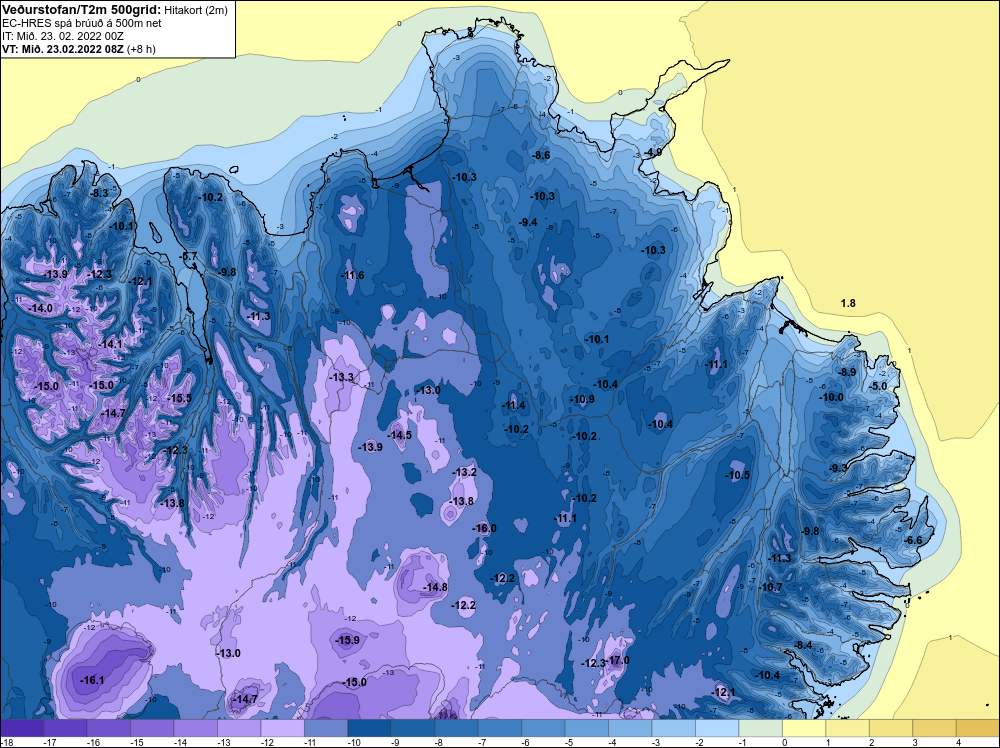Click the -8.9 temperature label
Screen dimensions: 1000x748
coord(847,372)
